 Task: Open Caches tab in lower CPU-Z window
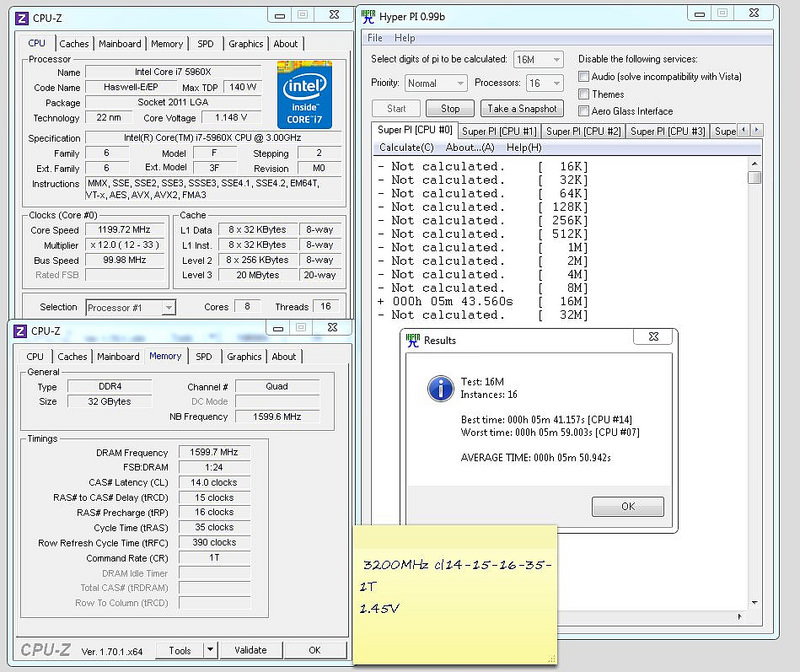point(72,357)
